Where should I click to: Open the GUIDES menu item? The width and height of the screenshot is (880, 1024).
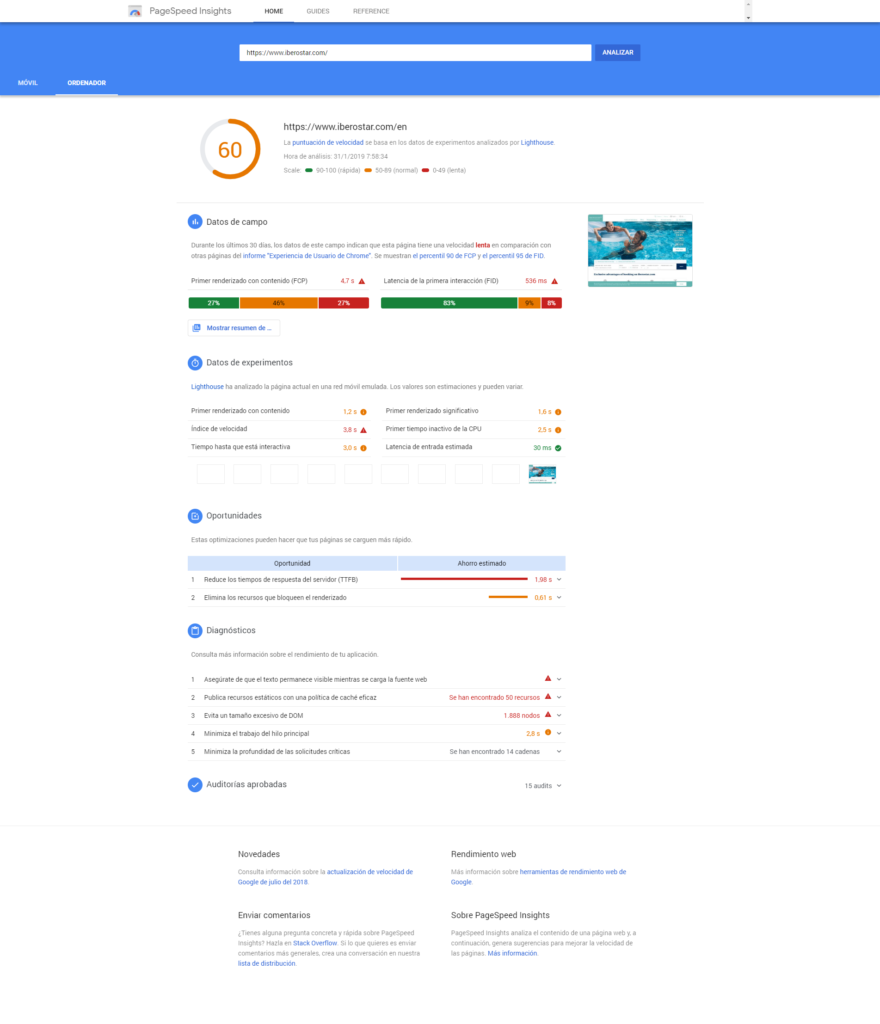(318, 11)
